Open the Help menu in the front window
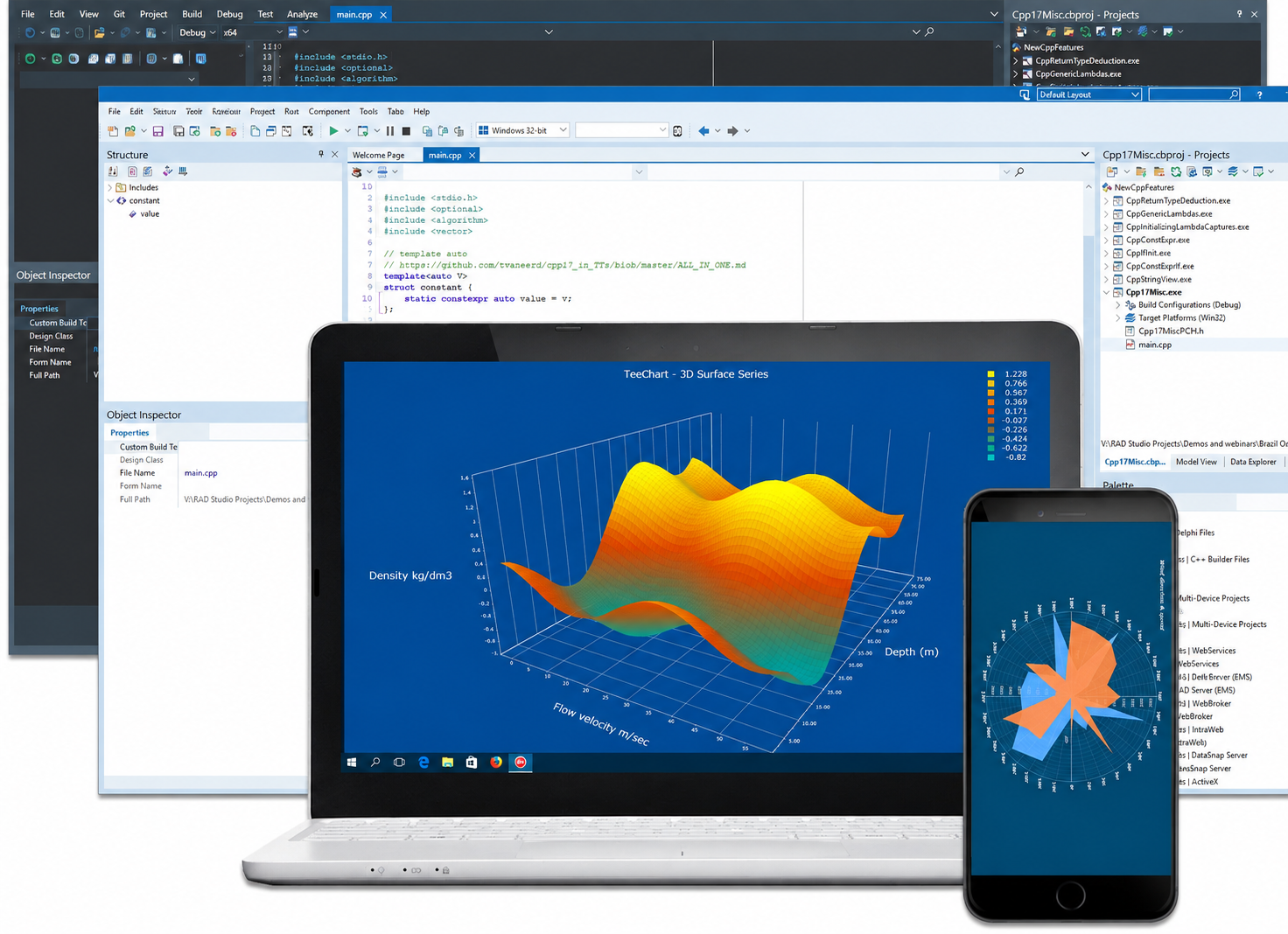Screen dimensions: 1288x934 point(421,112)
